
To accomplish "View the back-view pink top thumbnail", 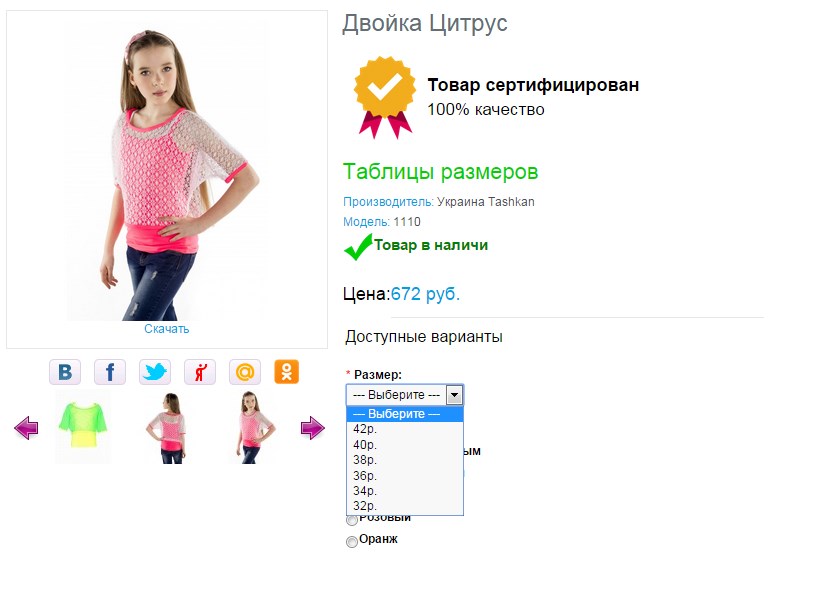I will [x=167, y=428].
